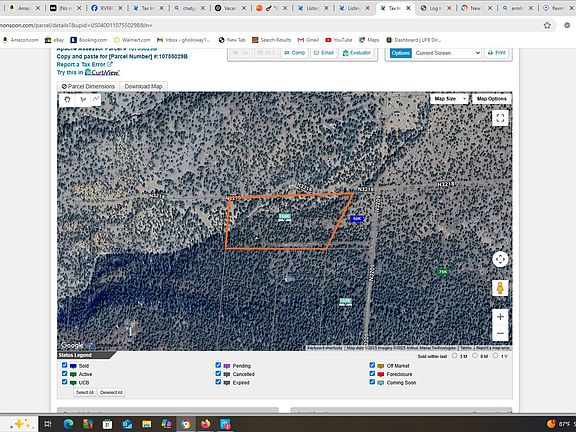Open Walmart.com bookmark
This screenshot has width=576, height=432.
point(132,40)
